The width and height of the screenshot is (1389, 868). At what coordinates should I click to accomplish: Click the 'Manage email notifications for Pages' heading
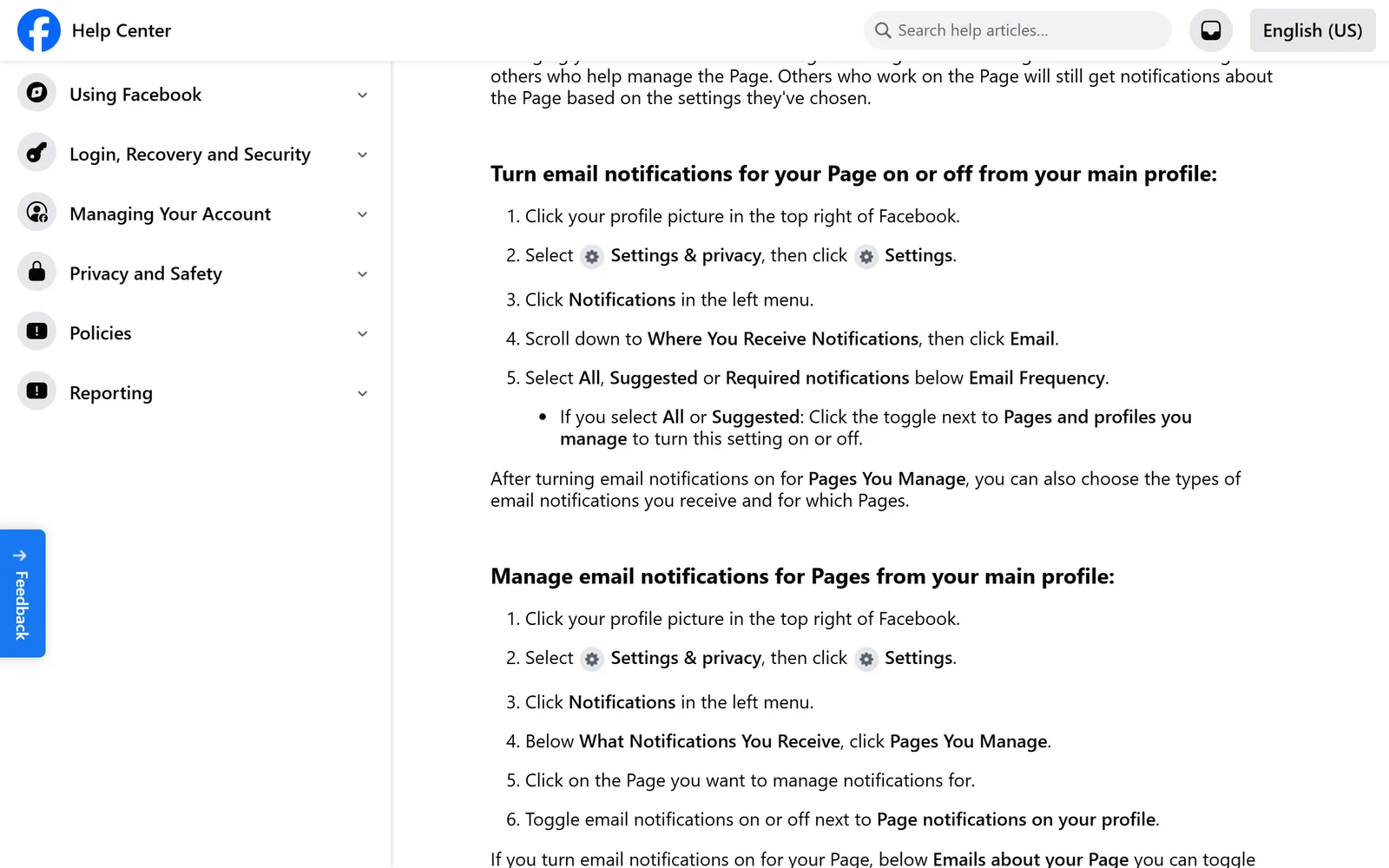click(802, 576)
